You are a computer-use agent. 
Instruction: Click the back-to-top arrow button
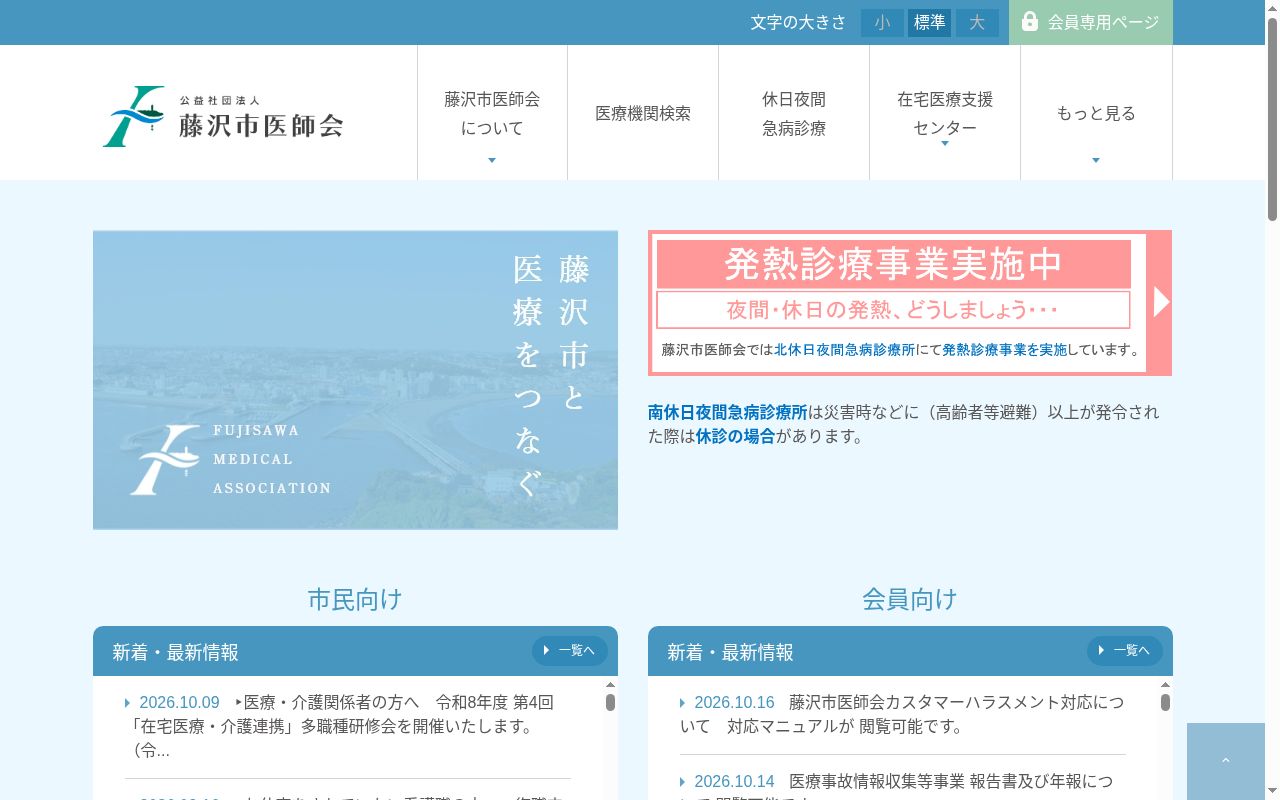point(1226,761)
